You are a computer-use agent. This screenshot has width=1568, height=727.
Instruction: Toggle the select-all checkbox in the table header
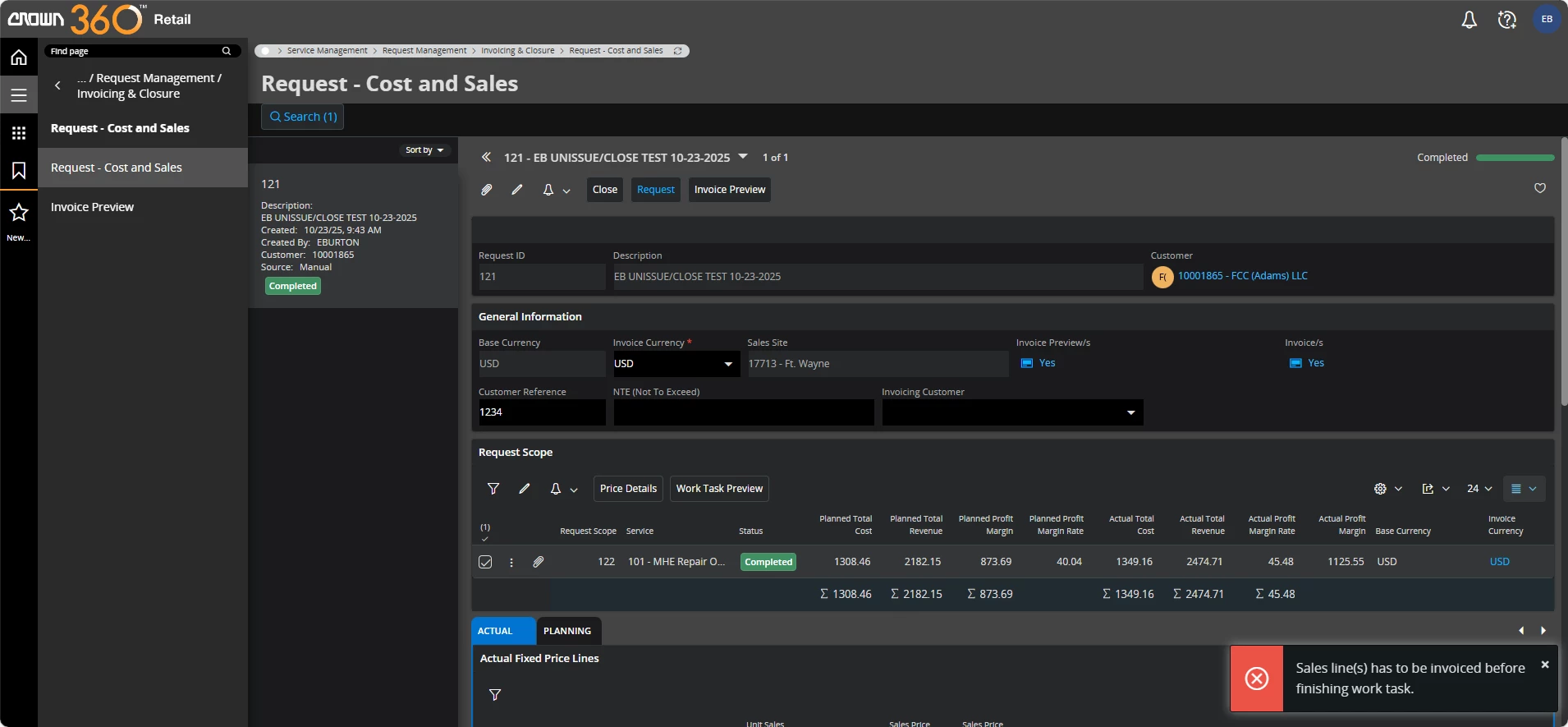pos(485,539)
